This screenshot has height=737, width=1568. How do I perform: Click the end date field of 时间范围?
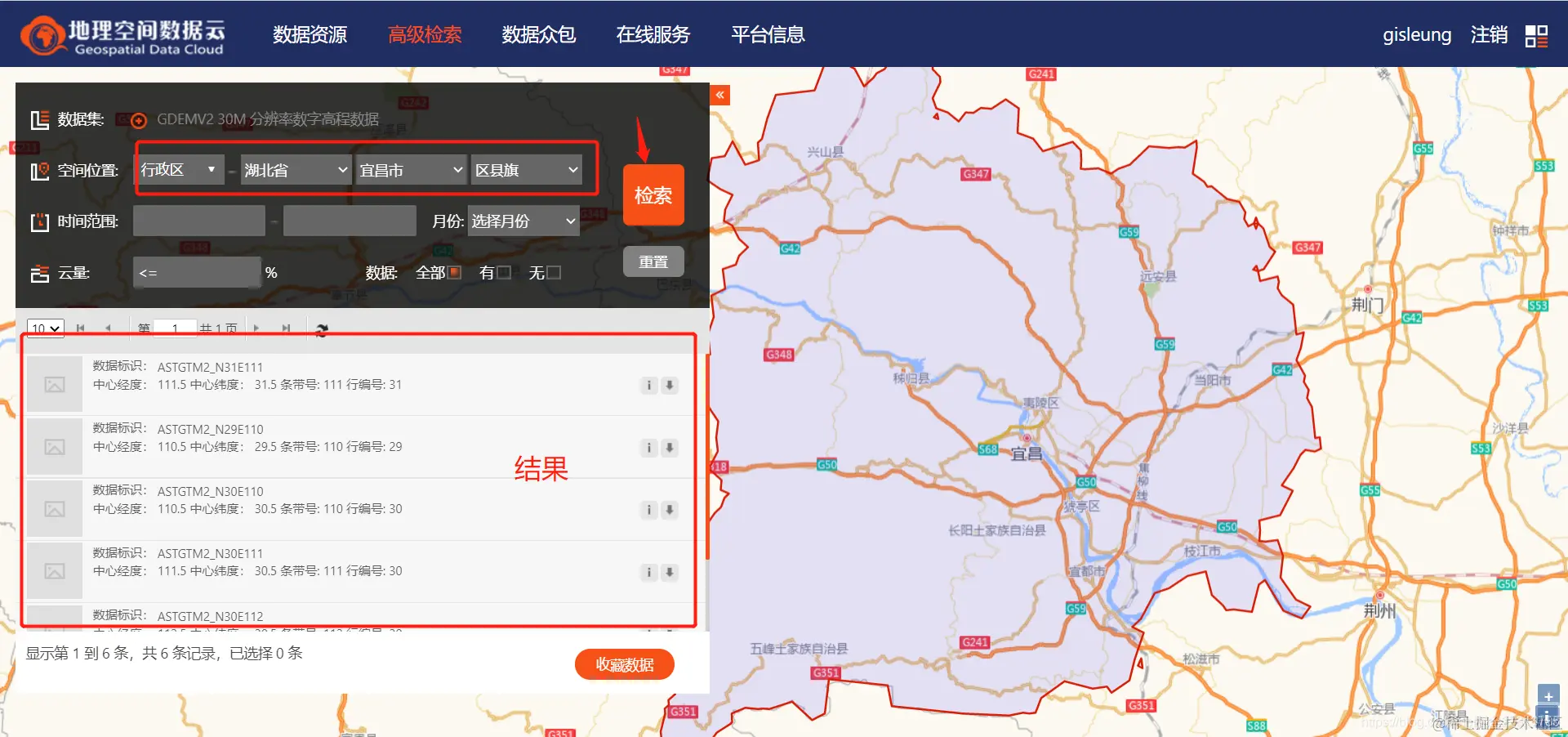[x=350, y=221]
